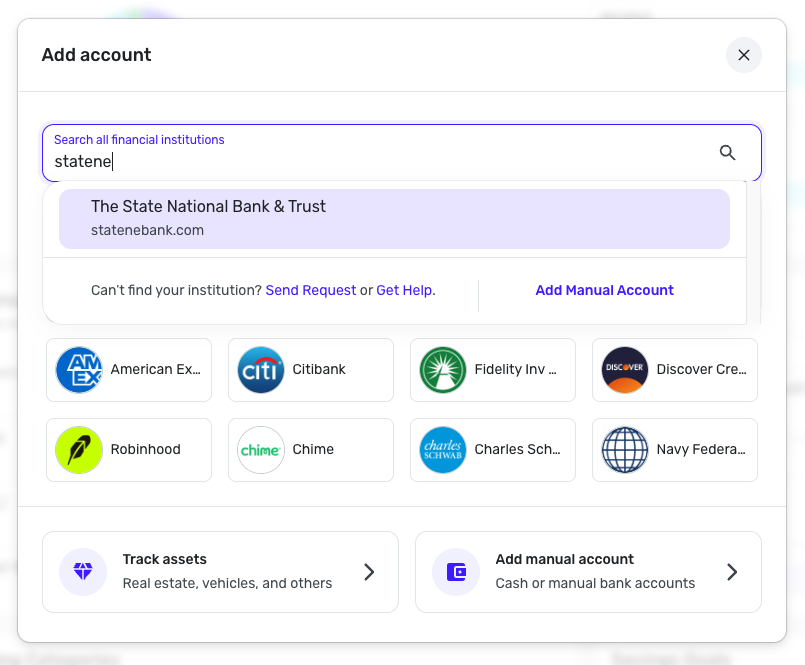Click the magnifying glass search icon
The width and height of the screenshot is (805, 665).
tap(727, 153)
